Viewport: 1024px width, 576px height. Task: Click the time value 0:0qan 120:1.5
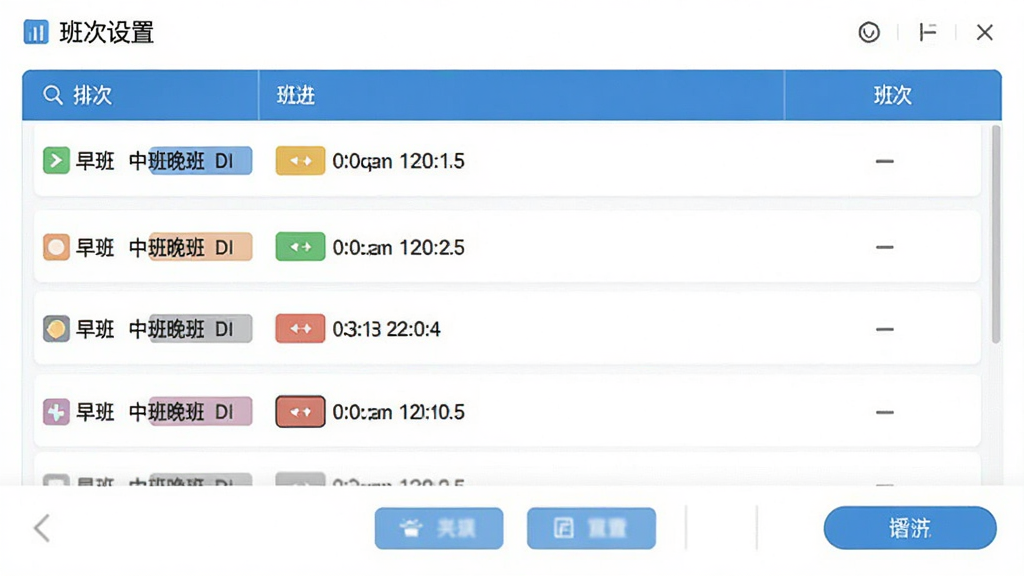tap(398, 161)
